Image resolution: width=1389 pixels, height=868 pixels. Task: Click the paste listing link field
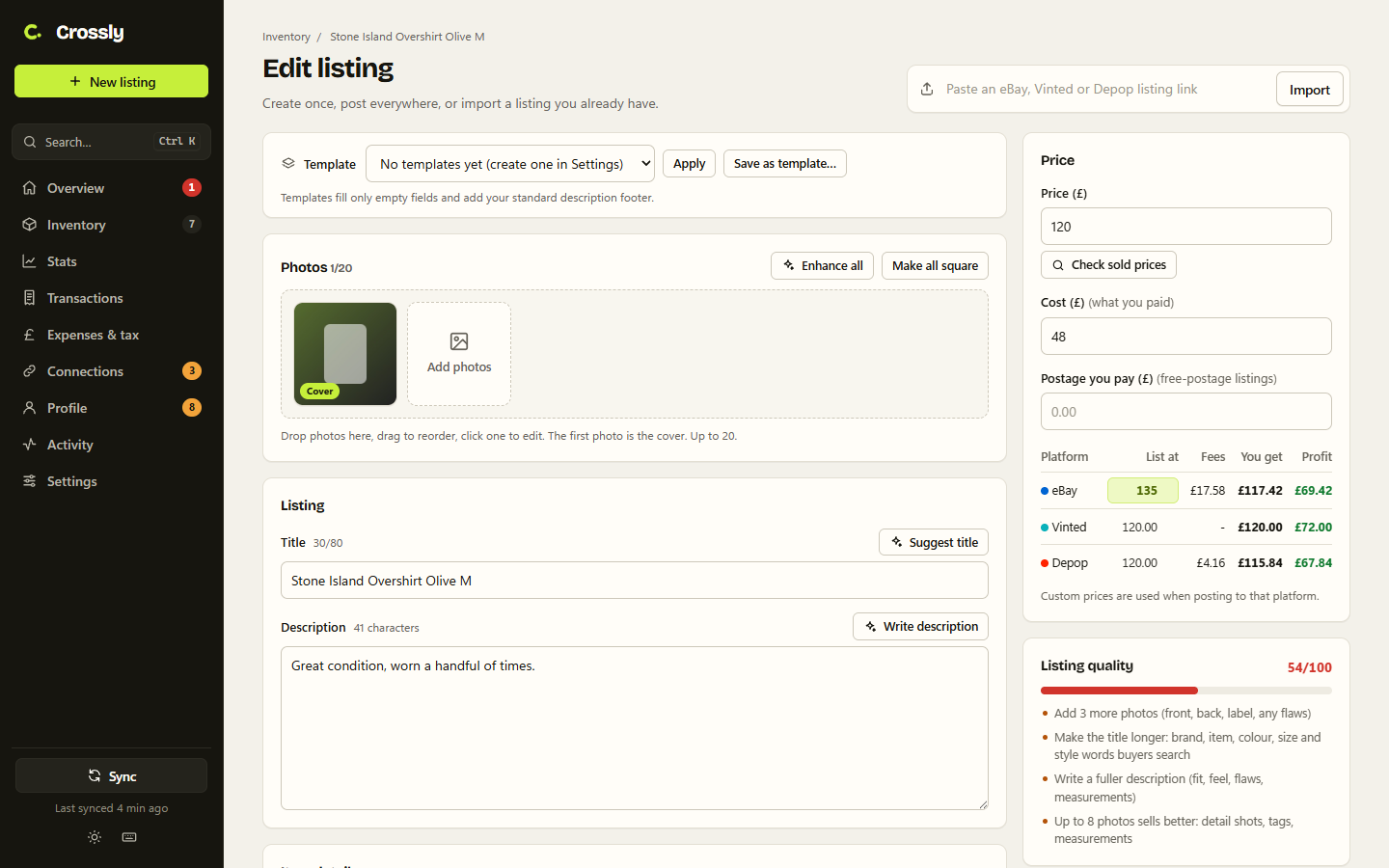tap(1104, 89)
